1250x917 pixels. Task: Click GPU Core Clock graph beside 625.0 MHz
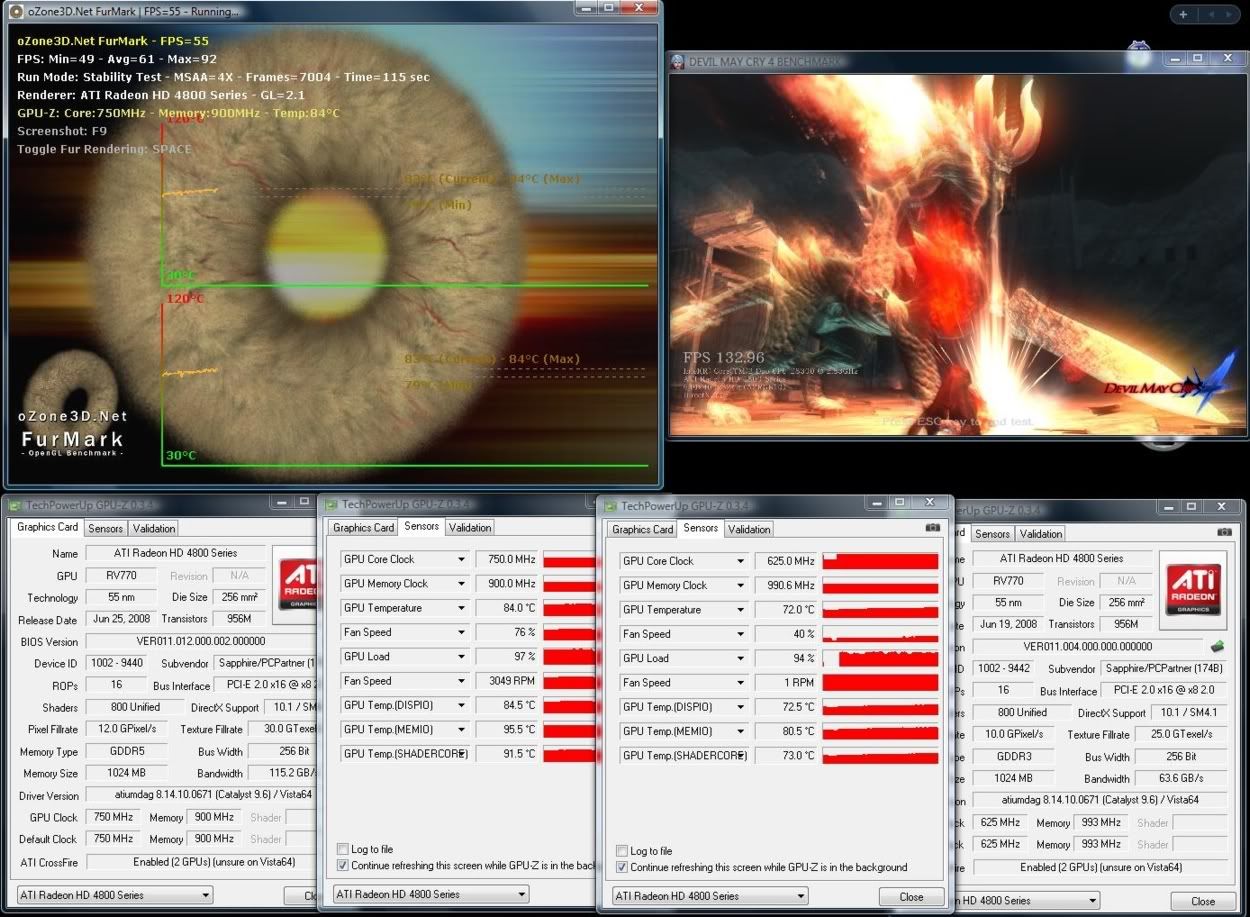(x=880, y=561)
